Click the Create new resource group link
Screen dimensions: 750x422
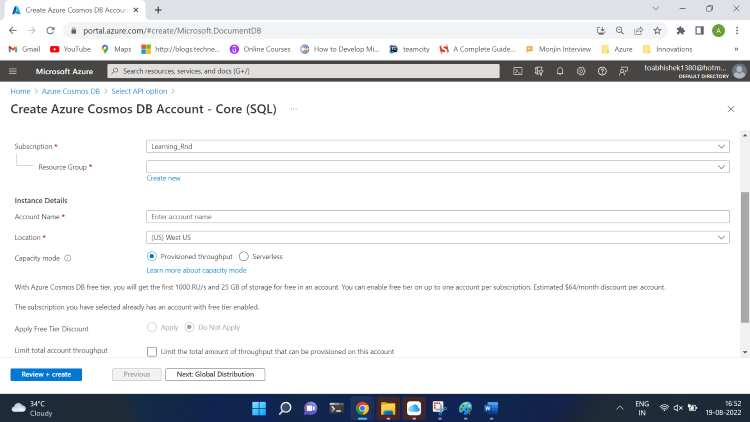tap(164, 178)
